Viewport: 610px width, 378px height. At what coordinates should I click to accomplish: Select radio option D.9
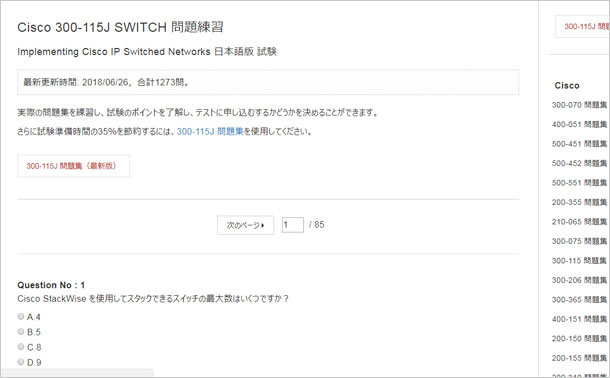(x=21, y=362)
